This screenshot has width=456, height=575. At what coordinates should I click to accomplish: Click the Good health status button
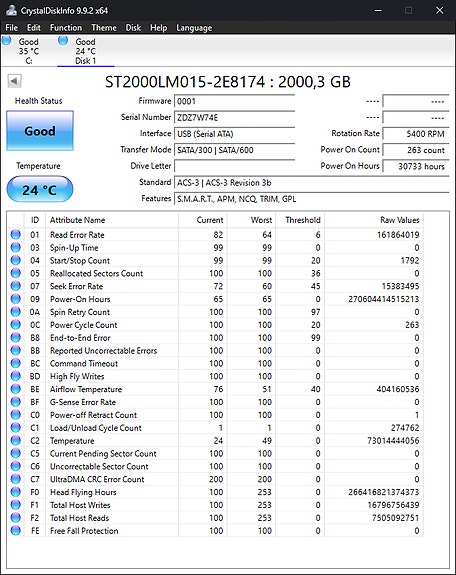40,131
